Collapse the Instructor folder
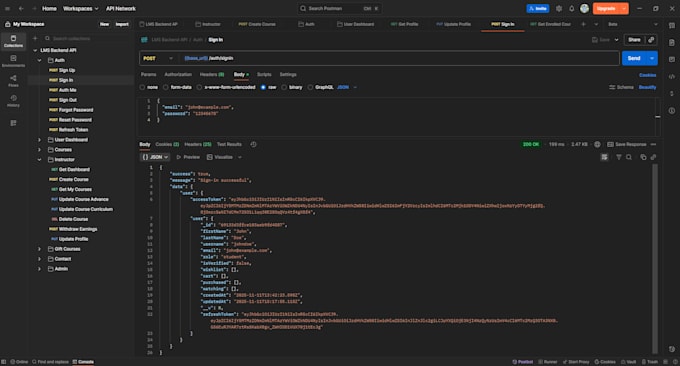This screenshot has width=680, height=366. pyautogui.click(x=39, y=160)
